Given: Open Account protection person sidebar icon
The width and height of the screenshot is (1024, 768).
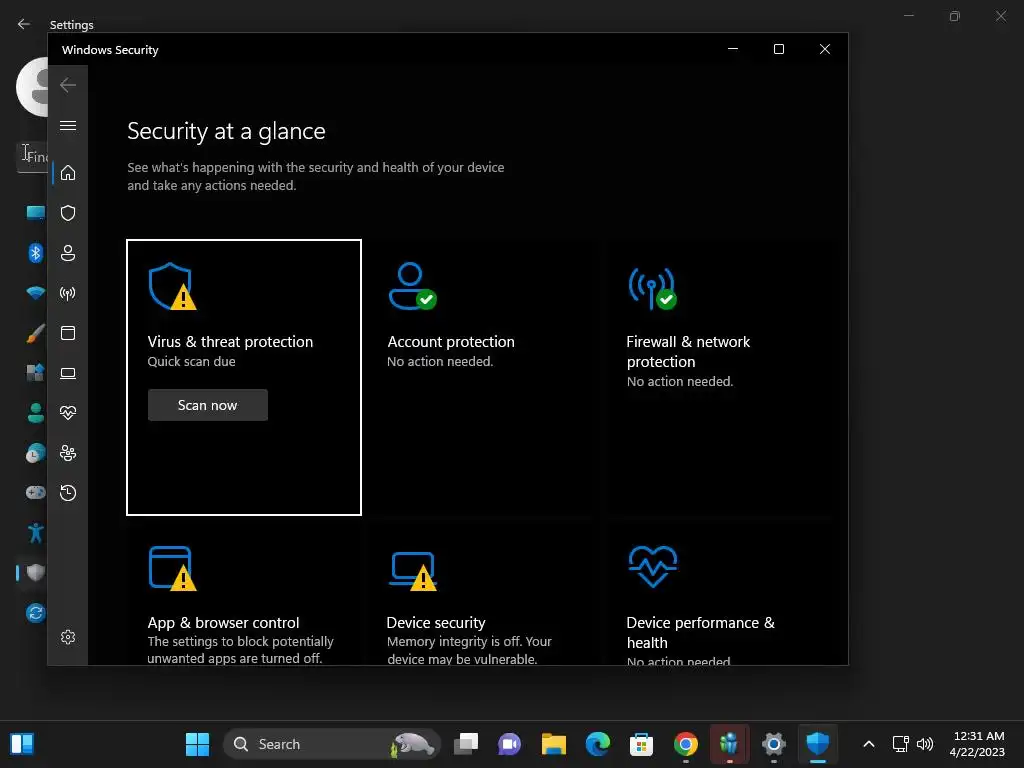Looking at the screenshot, I should (x=68, y=253).
